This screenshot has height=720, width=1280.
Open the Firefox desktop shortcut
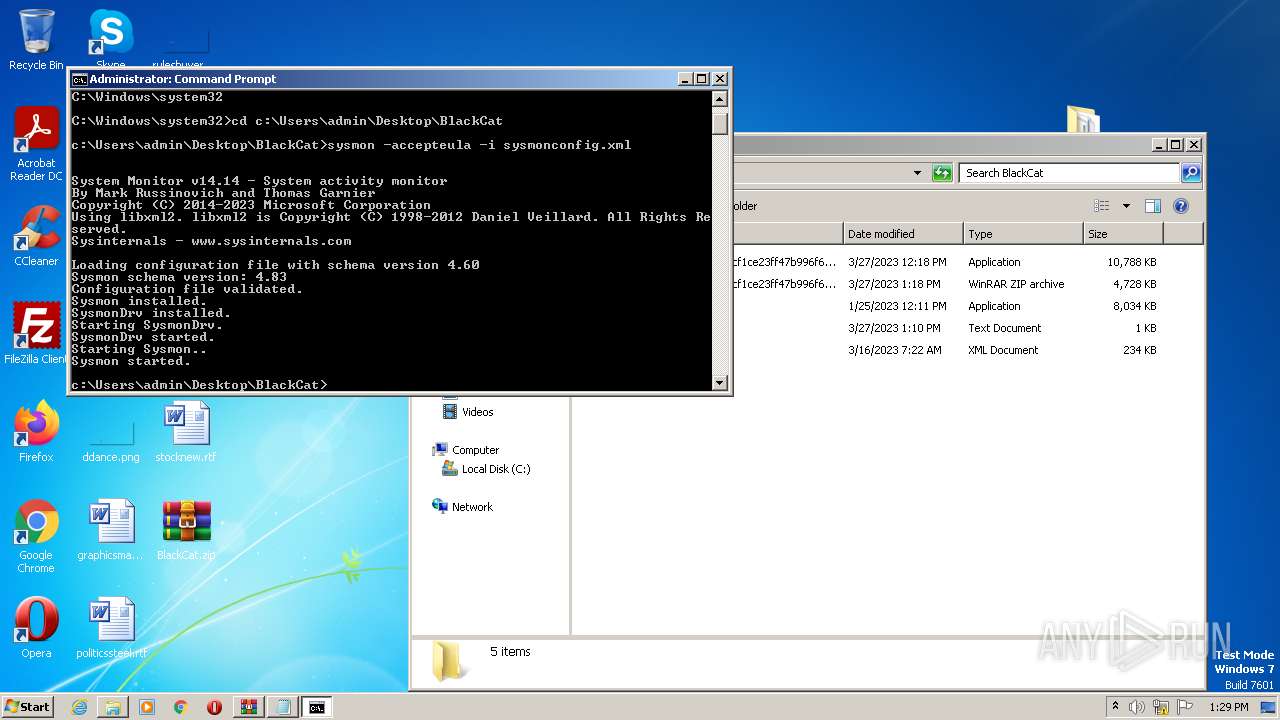point(36,432)
